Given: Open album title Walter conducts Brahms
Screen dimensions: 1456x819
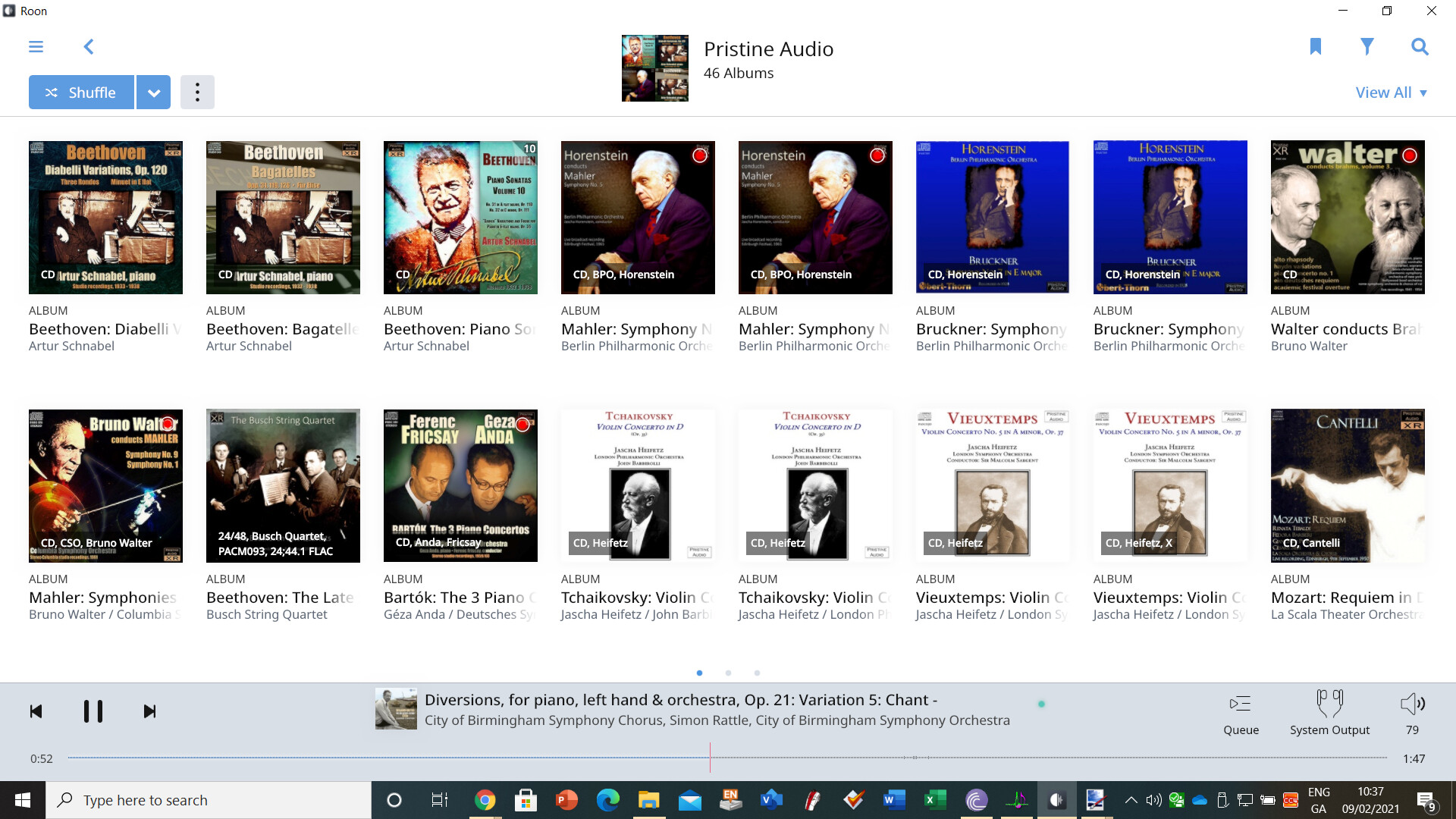Looking at the screenshot, I should [1347, 329].
